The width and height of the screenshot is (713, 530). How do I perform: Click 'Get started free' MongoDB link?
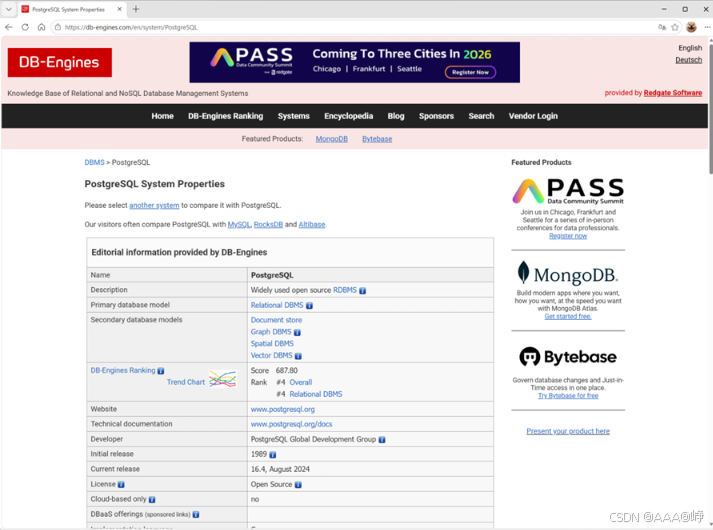[568, 316]
